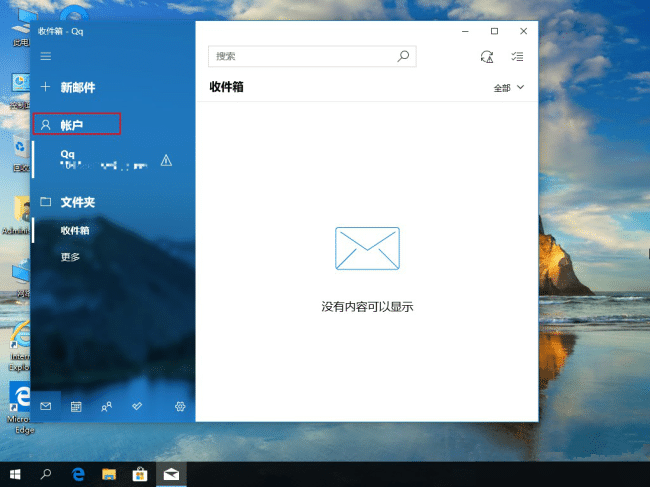The height and width of the screenshot is (487, 650).
Task: Sync this view with the refresh icon
Action: [x=487, y=56]
